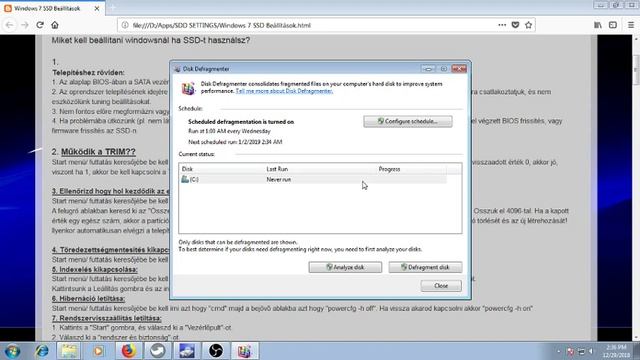Image resolution: width=640 pixels, height=360 pixels.
Task: Switch to Disk Defragmenter taskbar icon
Action: [x=244, y=351]
